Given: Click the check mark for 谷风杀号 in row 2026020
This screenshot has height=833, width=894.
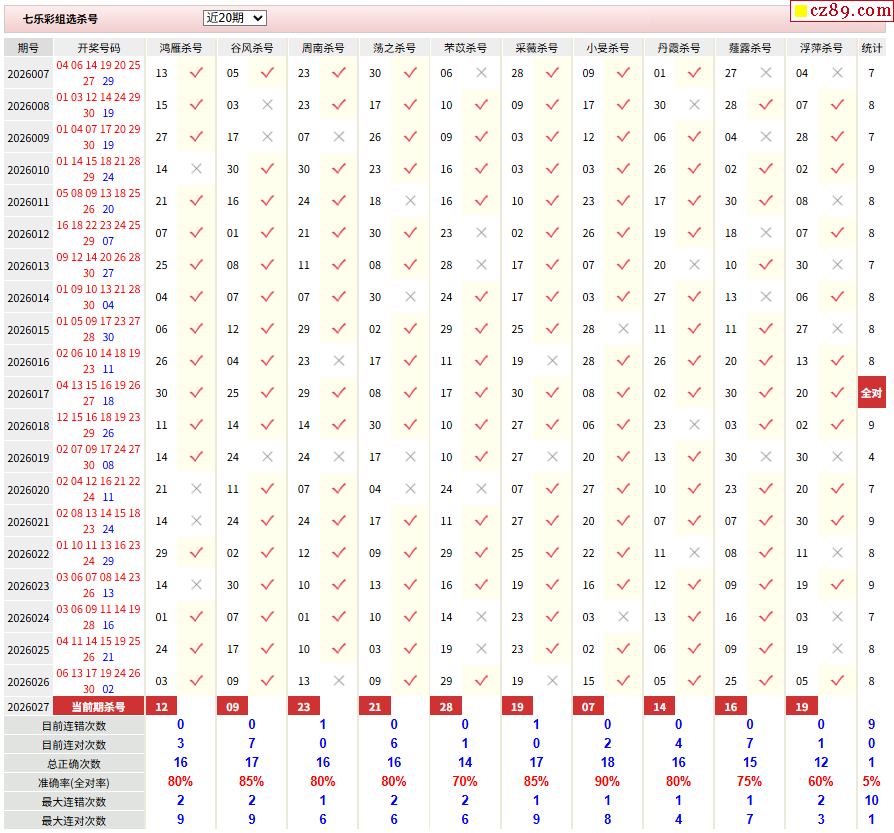Looking at the screenshot, I should point(267,489).
